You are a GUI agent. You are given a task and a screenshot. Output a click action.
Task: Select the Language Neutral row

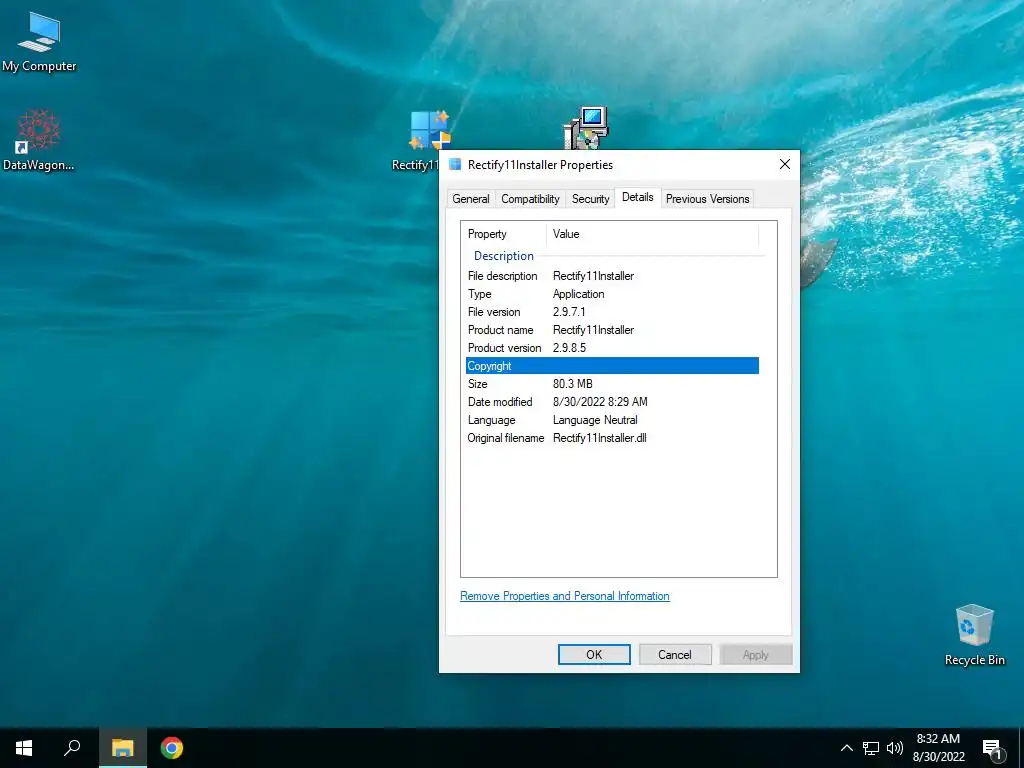[x=612, y=420]
